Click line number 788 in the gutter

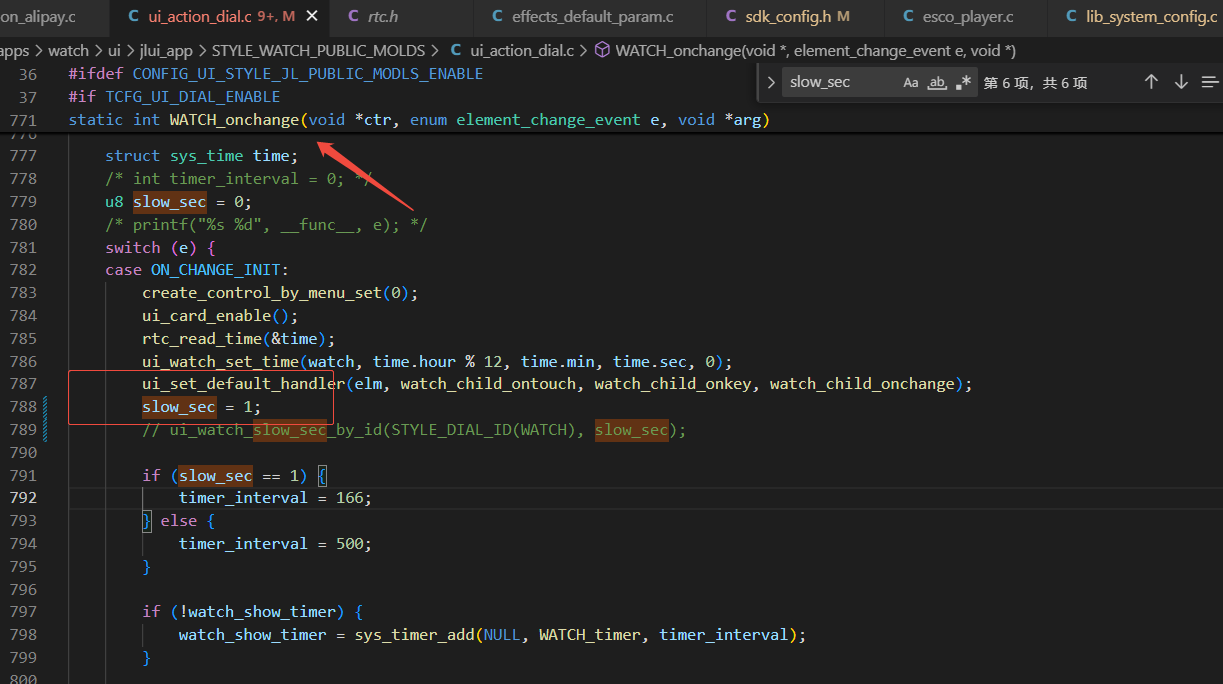[23, 407]
